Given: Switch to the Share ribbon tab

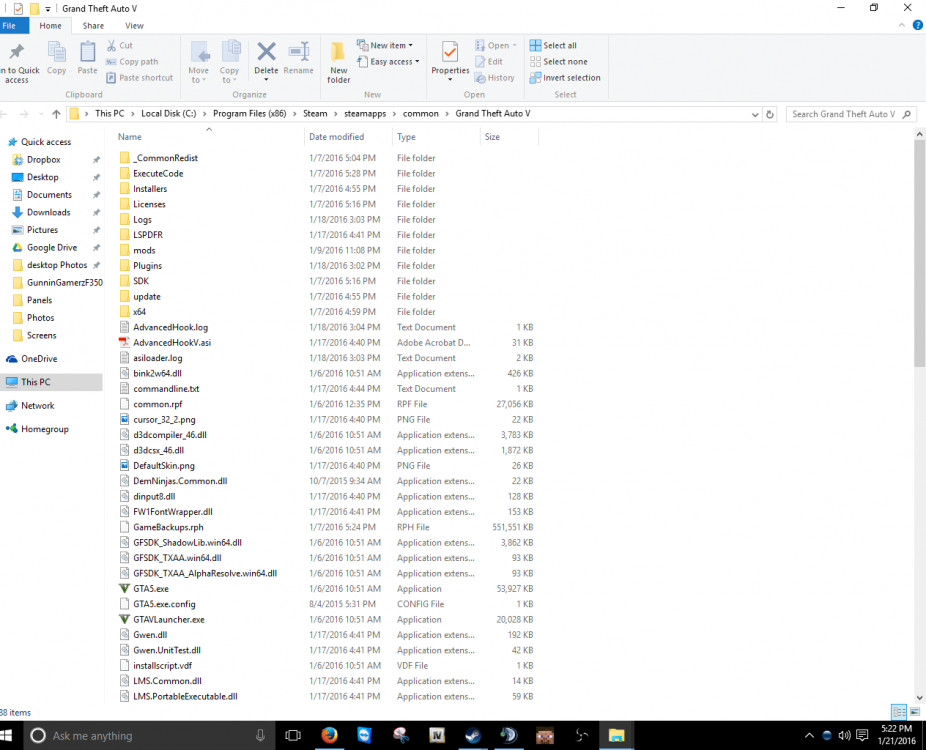Looking at the screenshot, I should tap(93, 25).
